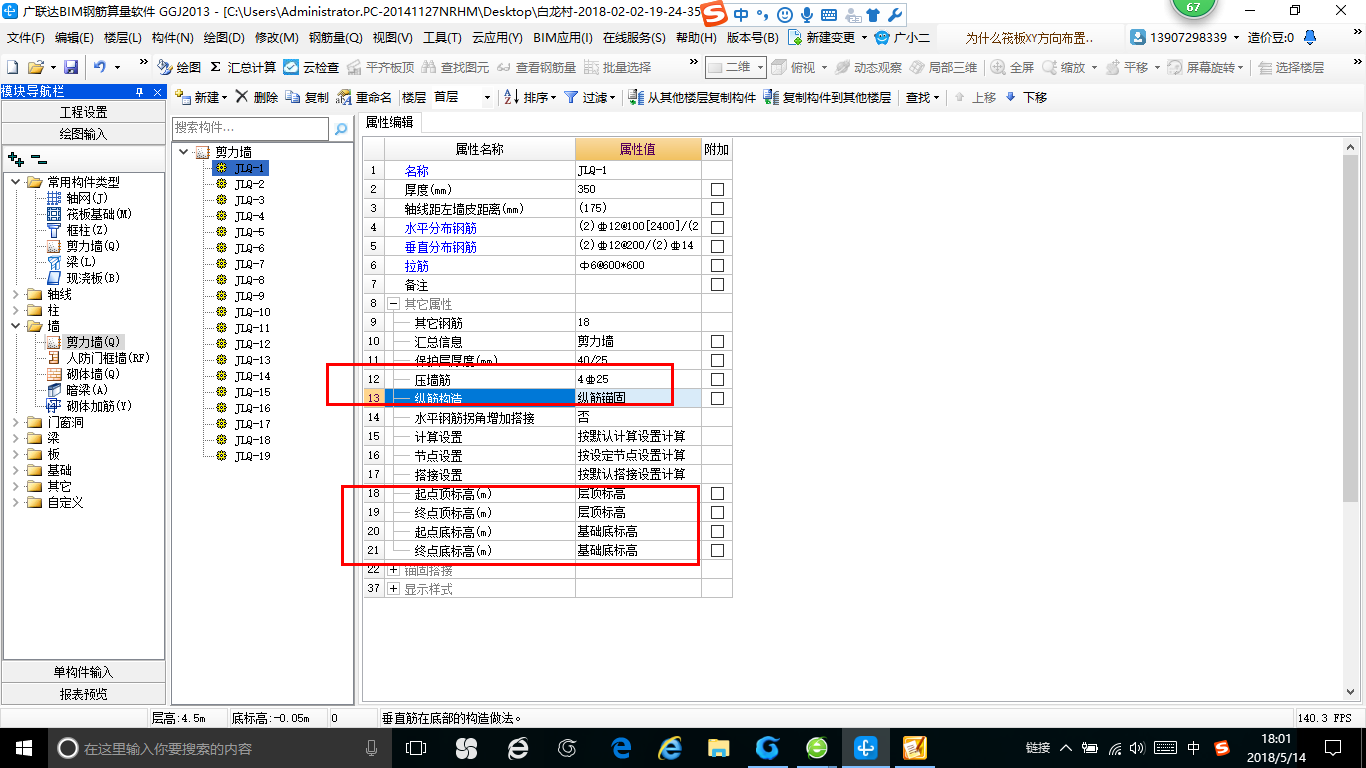Click 重命名 rename button
This screenshot has height=768, width=1366.
364,97
